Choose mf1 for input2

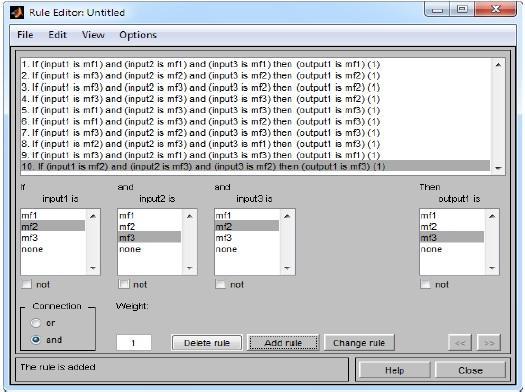pos(150,215)
